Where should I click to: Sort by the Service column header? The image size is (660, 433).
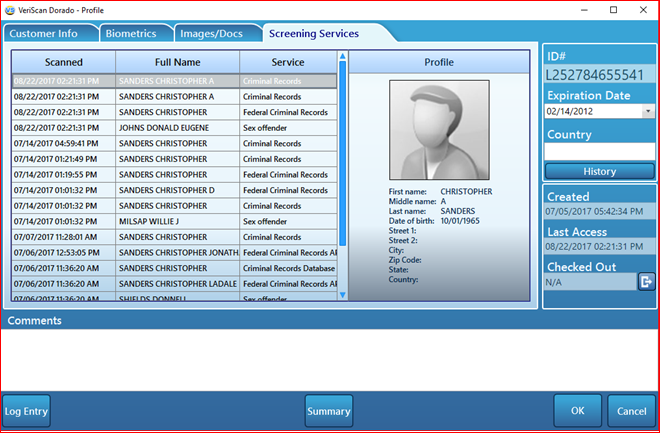point(288,62)
